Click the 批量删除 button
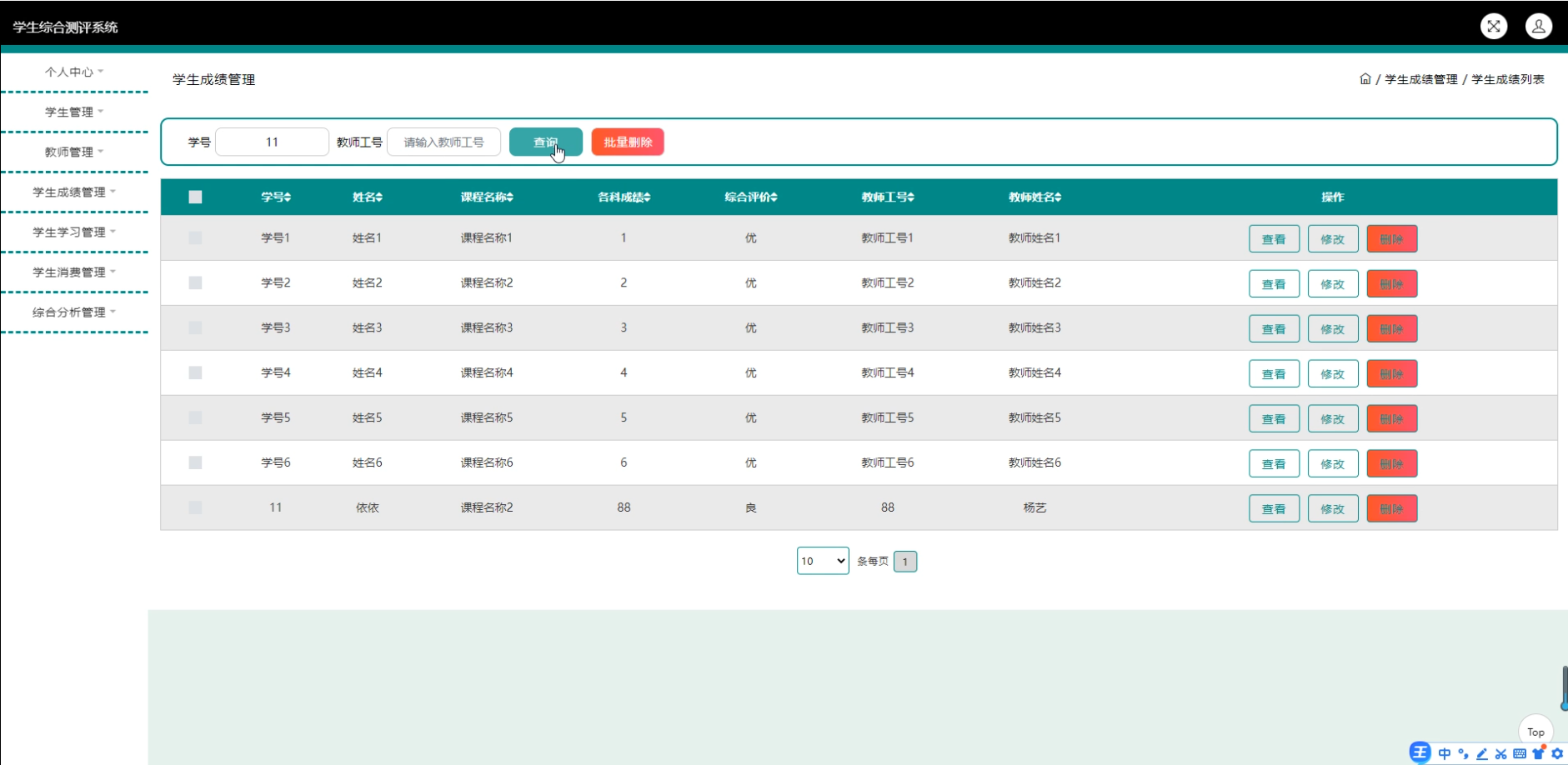The image size is (1568, 765). pos(628,142)
